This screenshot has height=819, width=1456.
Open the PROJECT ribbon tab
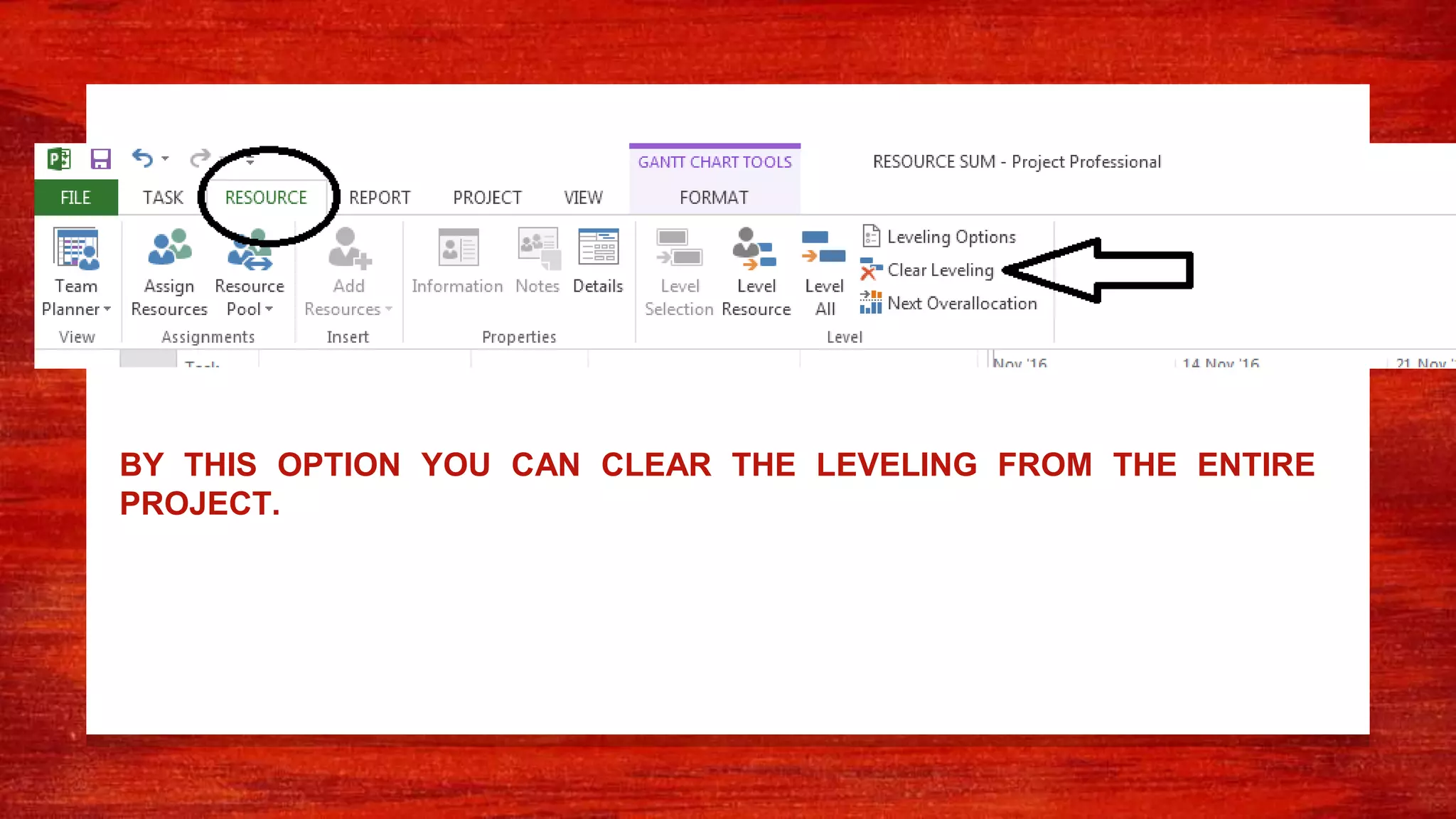(488, 198)
